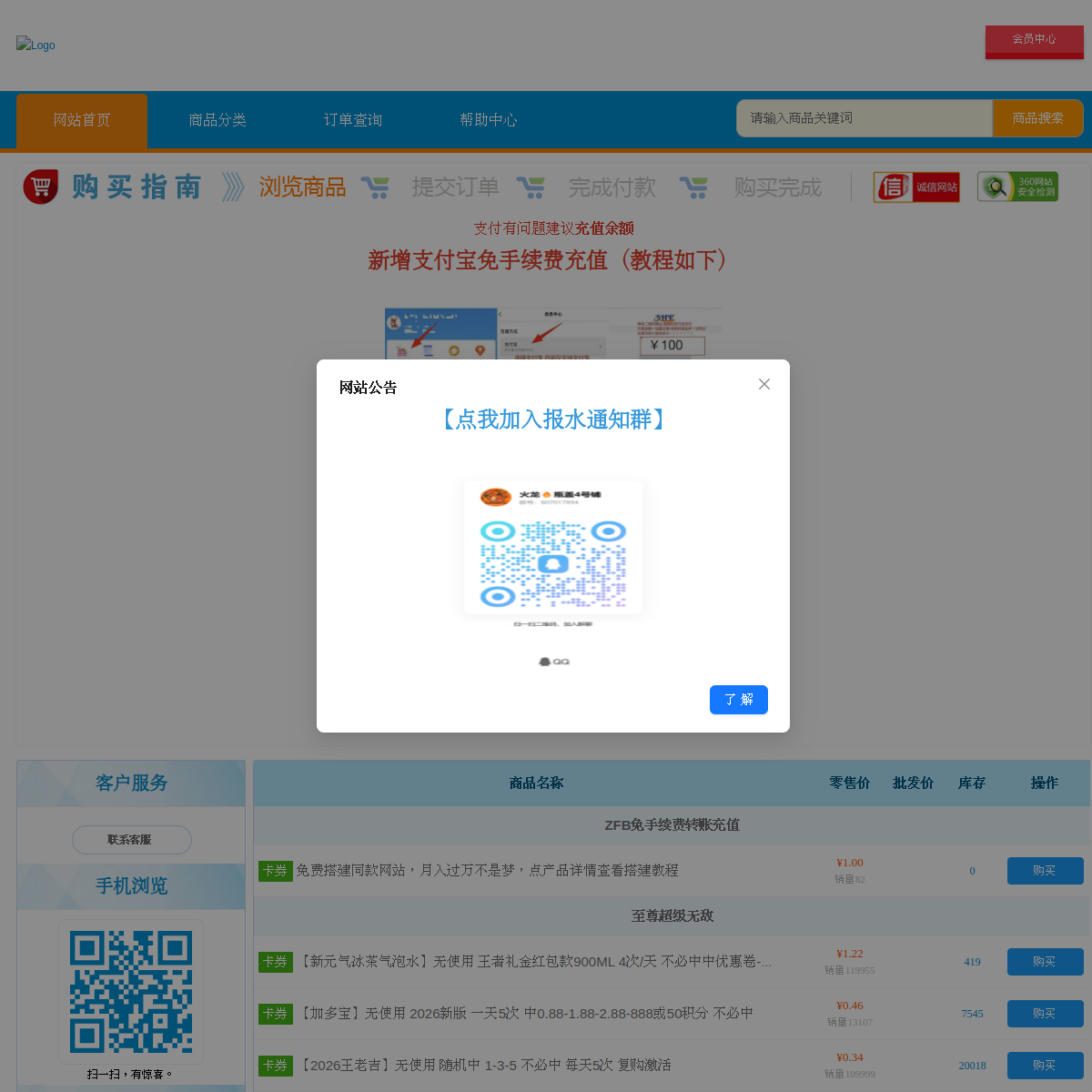Click 库存 column header

(972, 784)
